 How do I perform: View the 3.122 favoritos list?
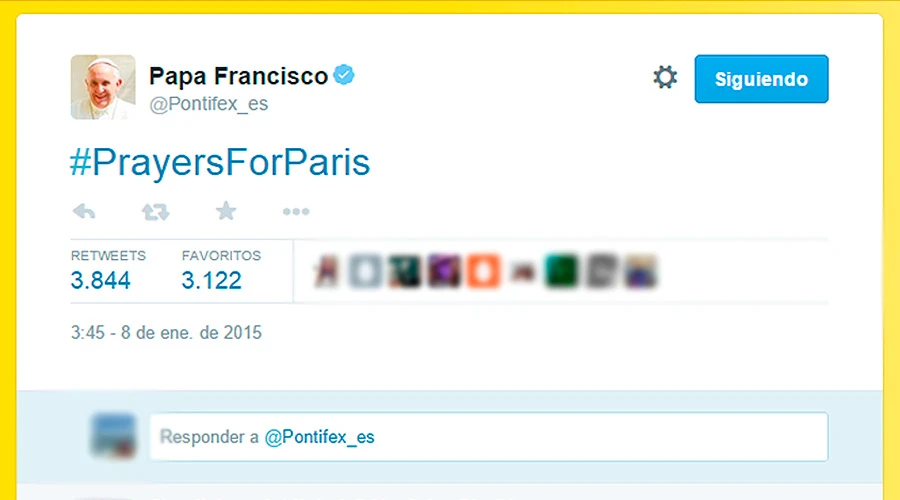coord(212,281)
